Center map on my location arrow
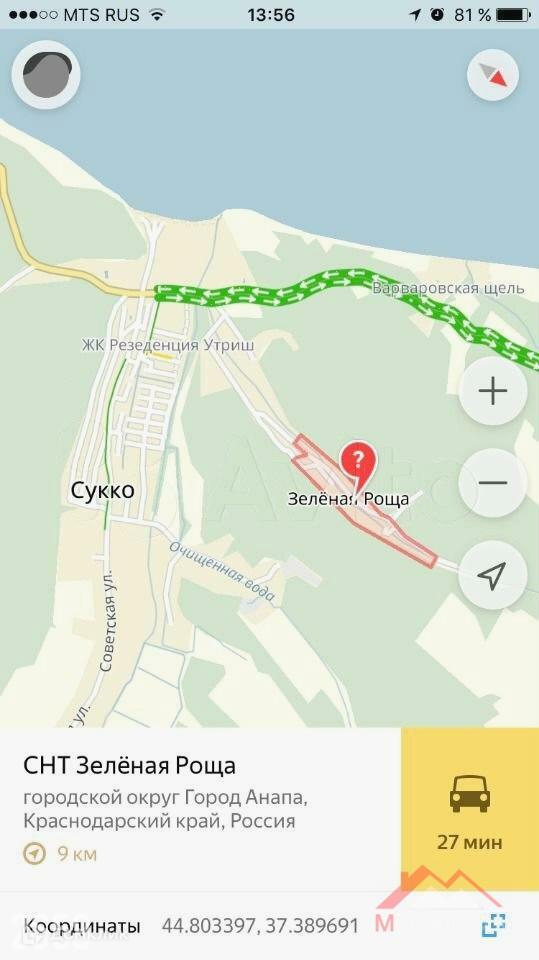Viewport: 539px width, 960px height. pyautogui.click(x=493, y=575)
